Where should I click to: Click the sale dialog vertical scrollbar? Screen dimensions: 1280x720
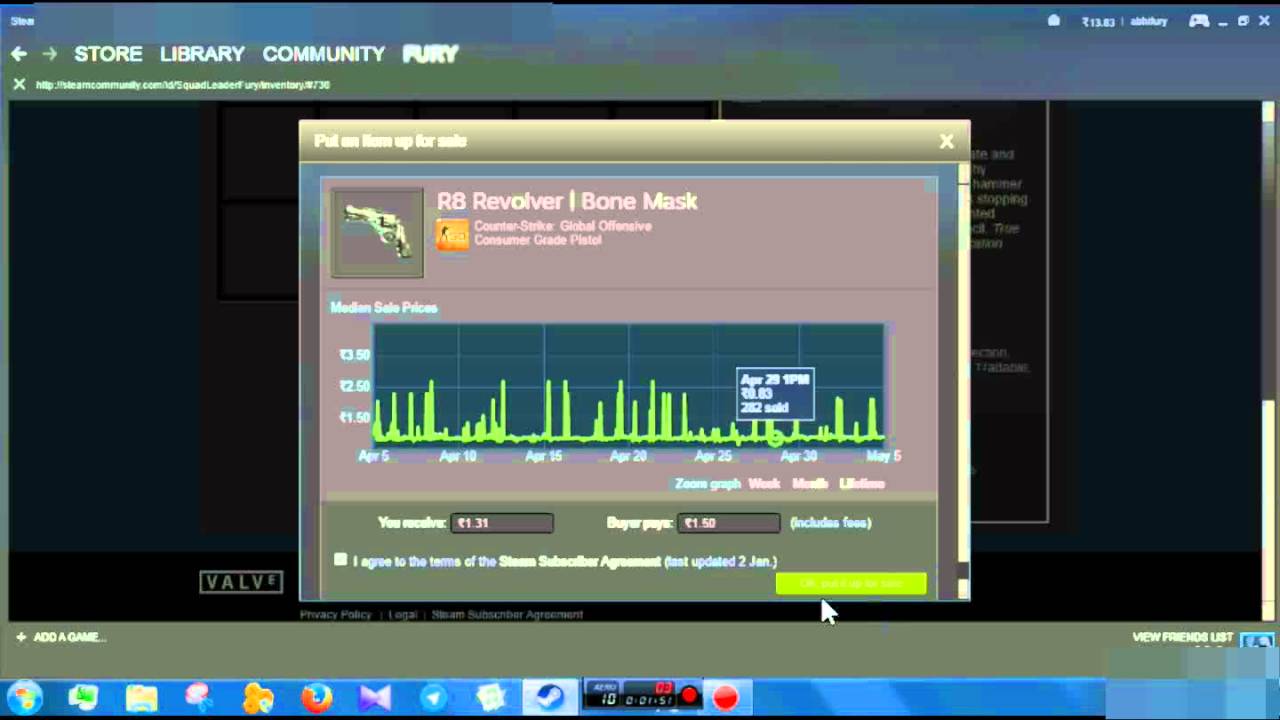(x=963, y=380)
